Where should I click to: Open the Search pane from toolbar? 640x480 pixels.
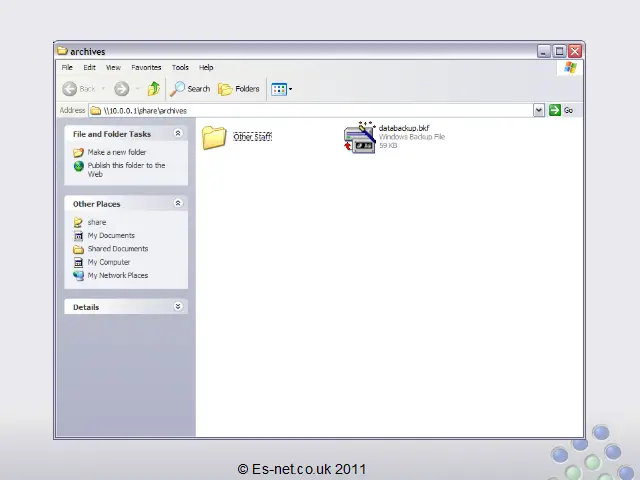point(190,89)
